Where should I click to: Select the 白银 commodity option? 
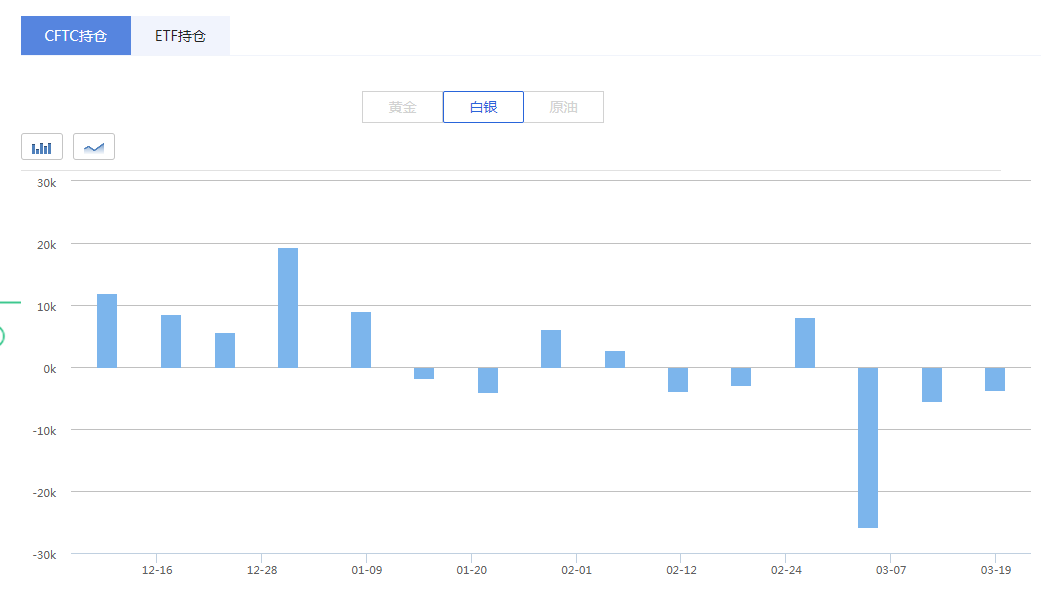[483, 107]
